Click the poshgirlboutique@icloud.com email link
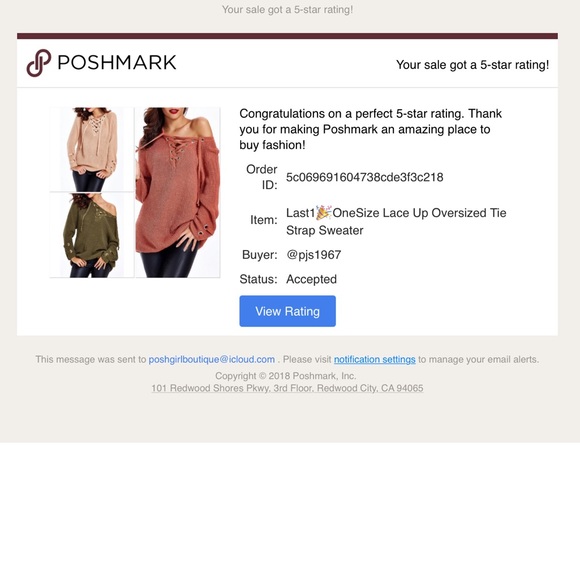 tap(212, 359)
